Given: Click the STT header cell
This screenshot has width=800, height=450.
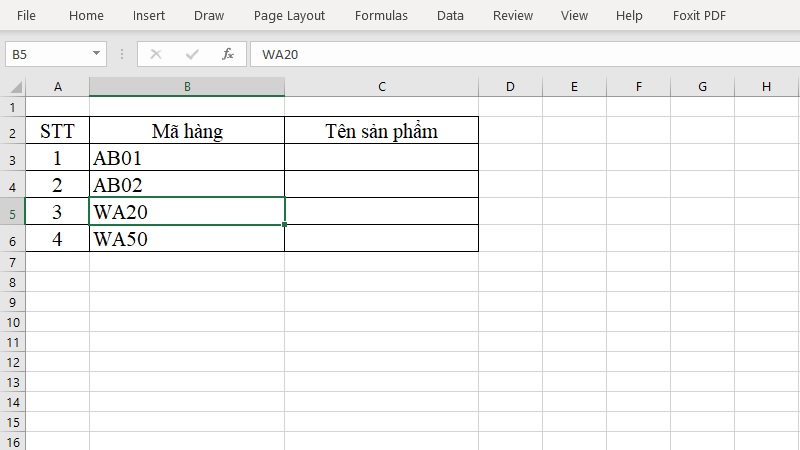Looking at the screenshot, I should click(58, 131).
